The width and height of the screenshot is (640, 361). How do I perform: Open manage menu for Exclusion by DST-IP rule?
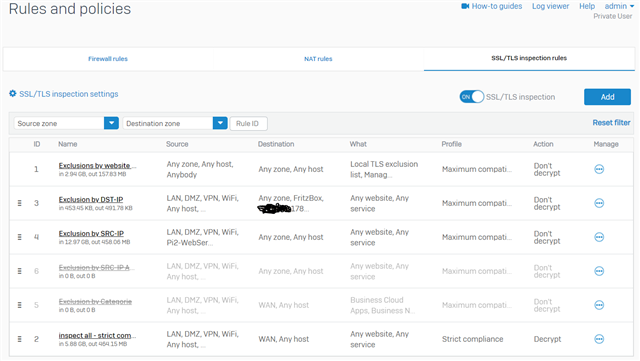(x=599, y=203)
